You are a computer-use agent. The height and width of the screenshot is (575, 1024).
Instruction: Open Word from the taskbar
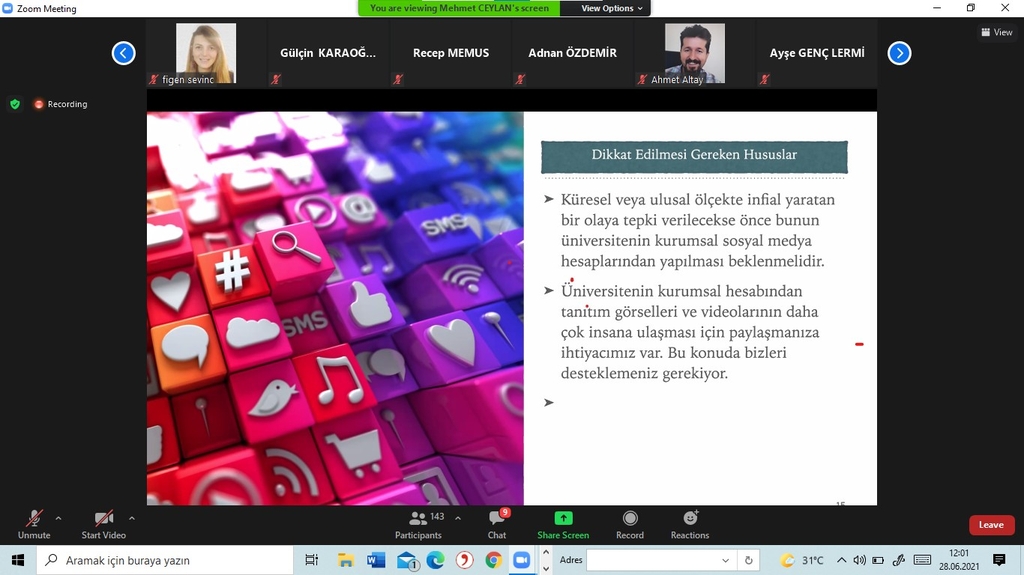(x=376, y=560)
